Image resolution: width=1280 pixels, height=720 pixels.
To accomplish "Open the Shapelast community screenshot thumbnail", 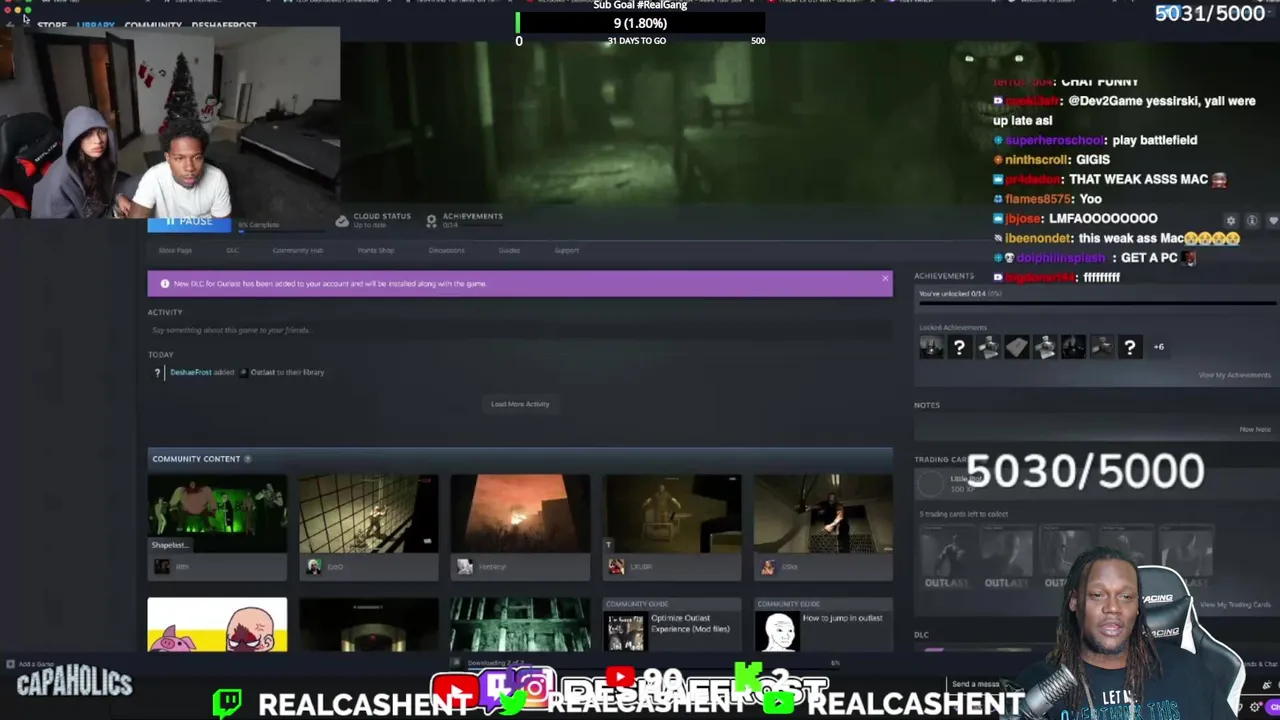I will (217, 514).
